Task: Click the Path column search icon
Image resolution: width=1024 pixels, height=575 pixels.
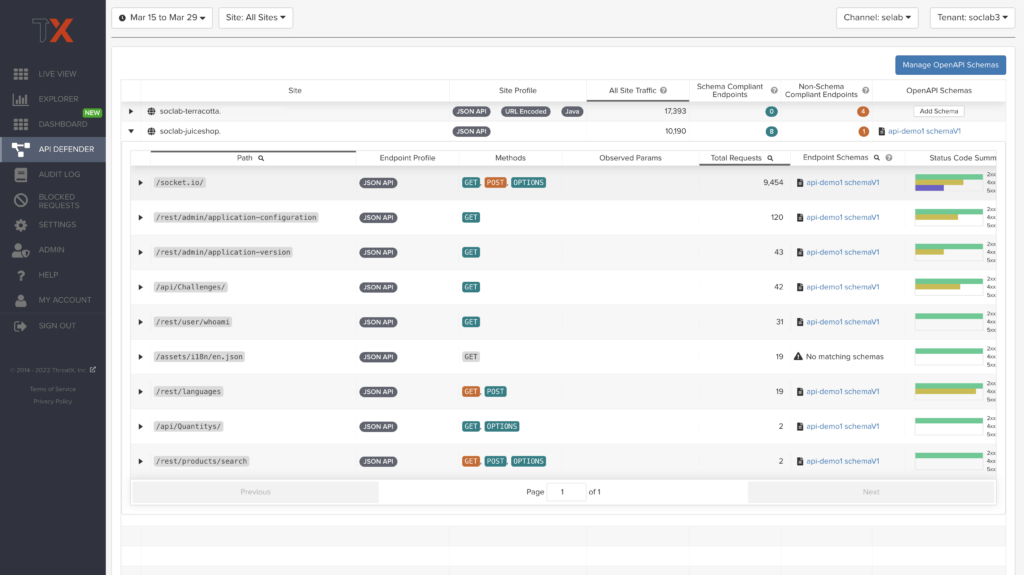Action: pos(261,158)
